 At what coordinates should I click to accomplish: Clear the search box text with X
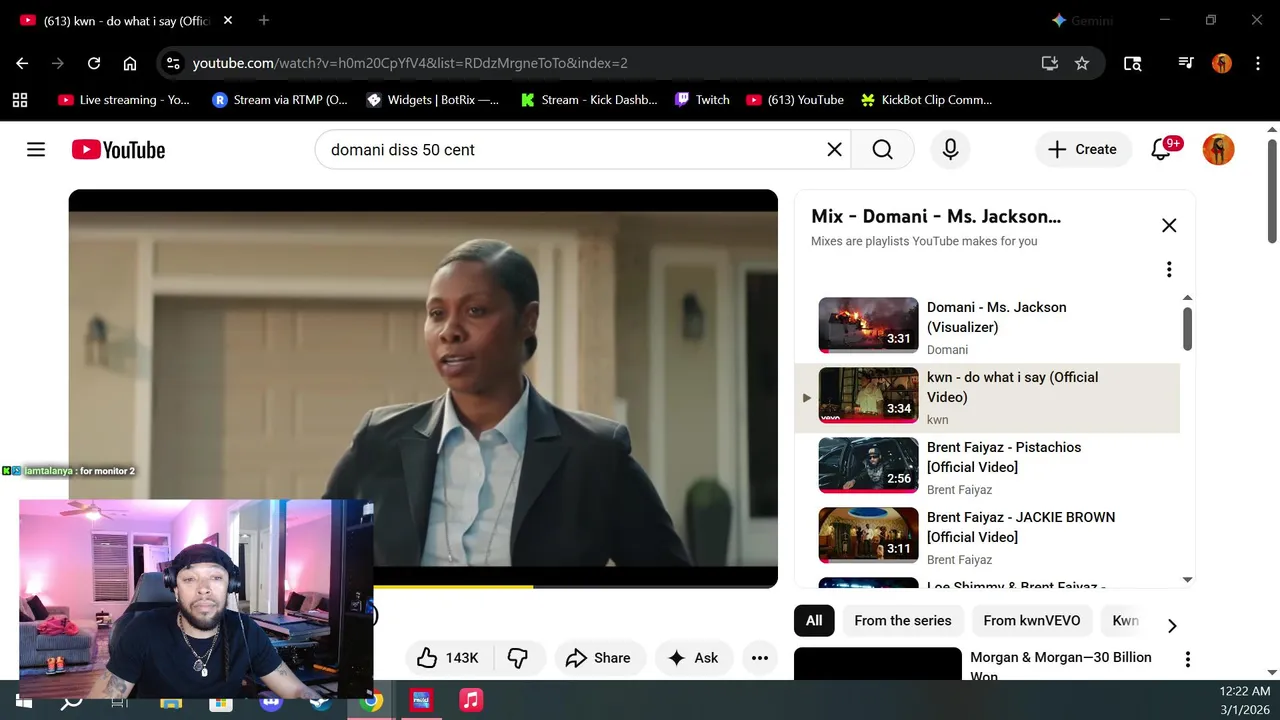click(x=834, y=150)
